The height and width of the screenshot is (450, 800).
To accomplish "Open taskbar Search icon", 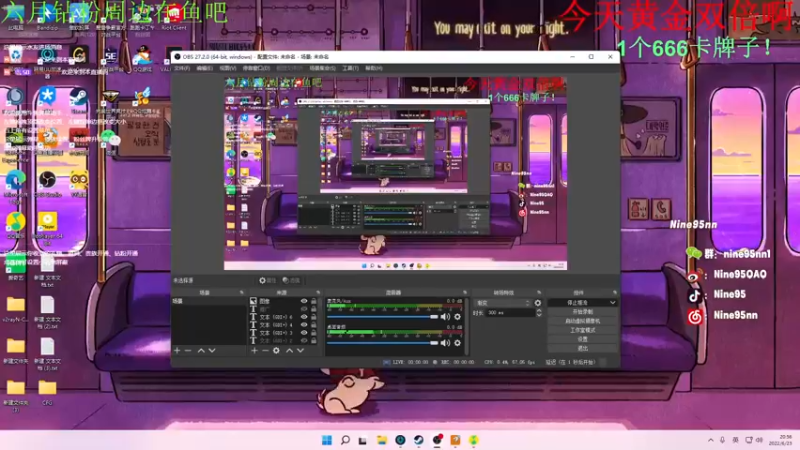I will point(345,440).
